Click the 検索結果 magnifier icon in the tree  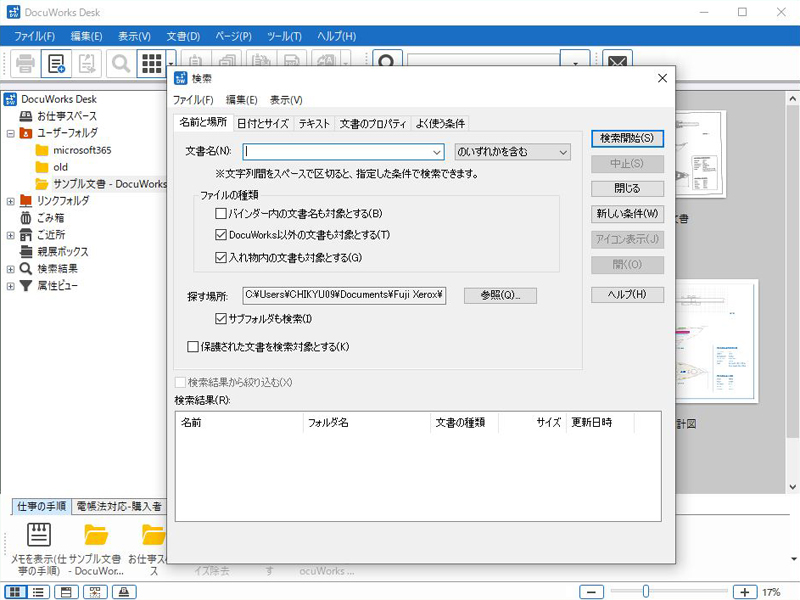point(26,268)
